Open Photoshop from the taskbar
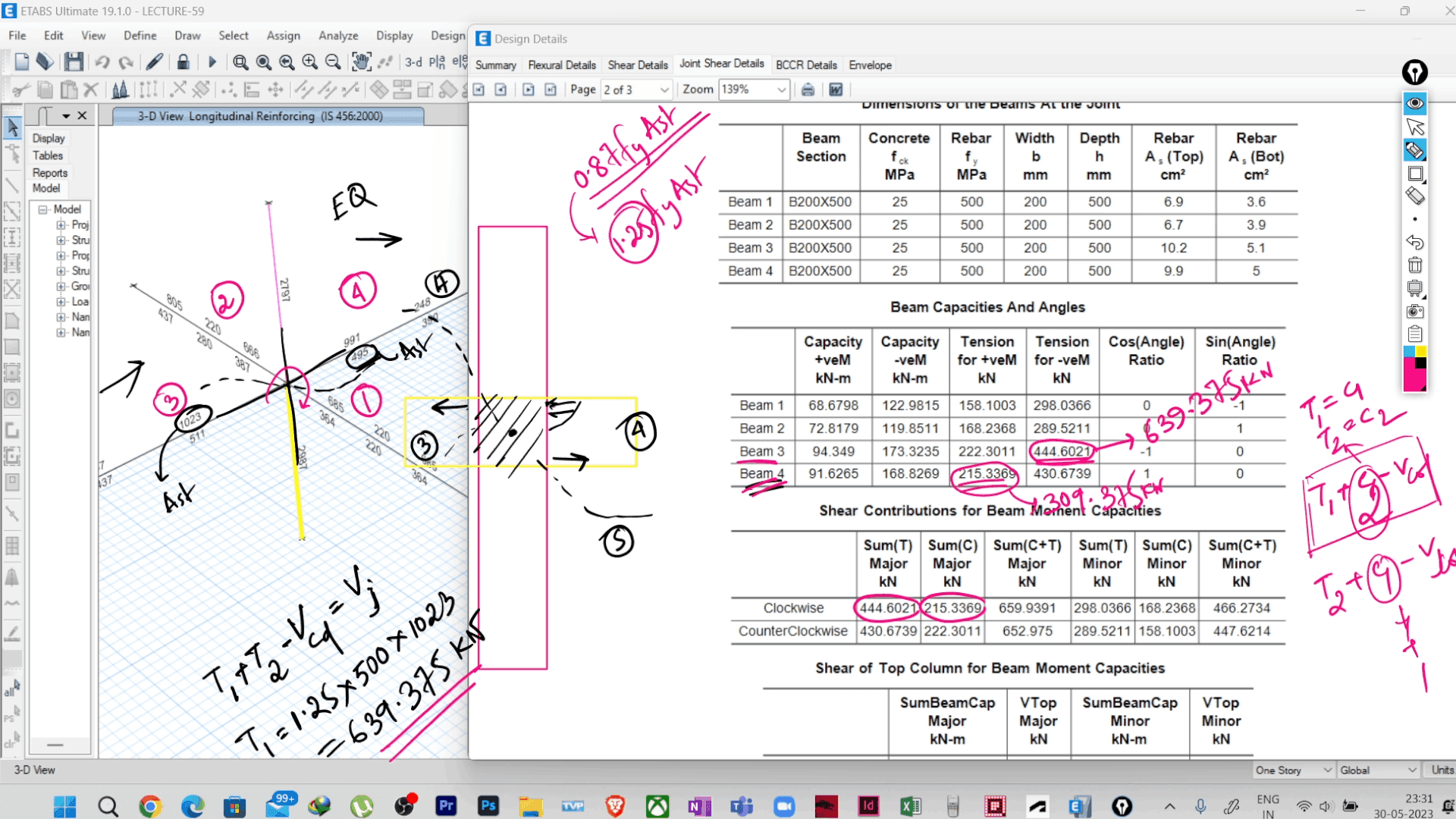1456x819 pixels. click(488, 806)
